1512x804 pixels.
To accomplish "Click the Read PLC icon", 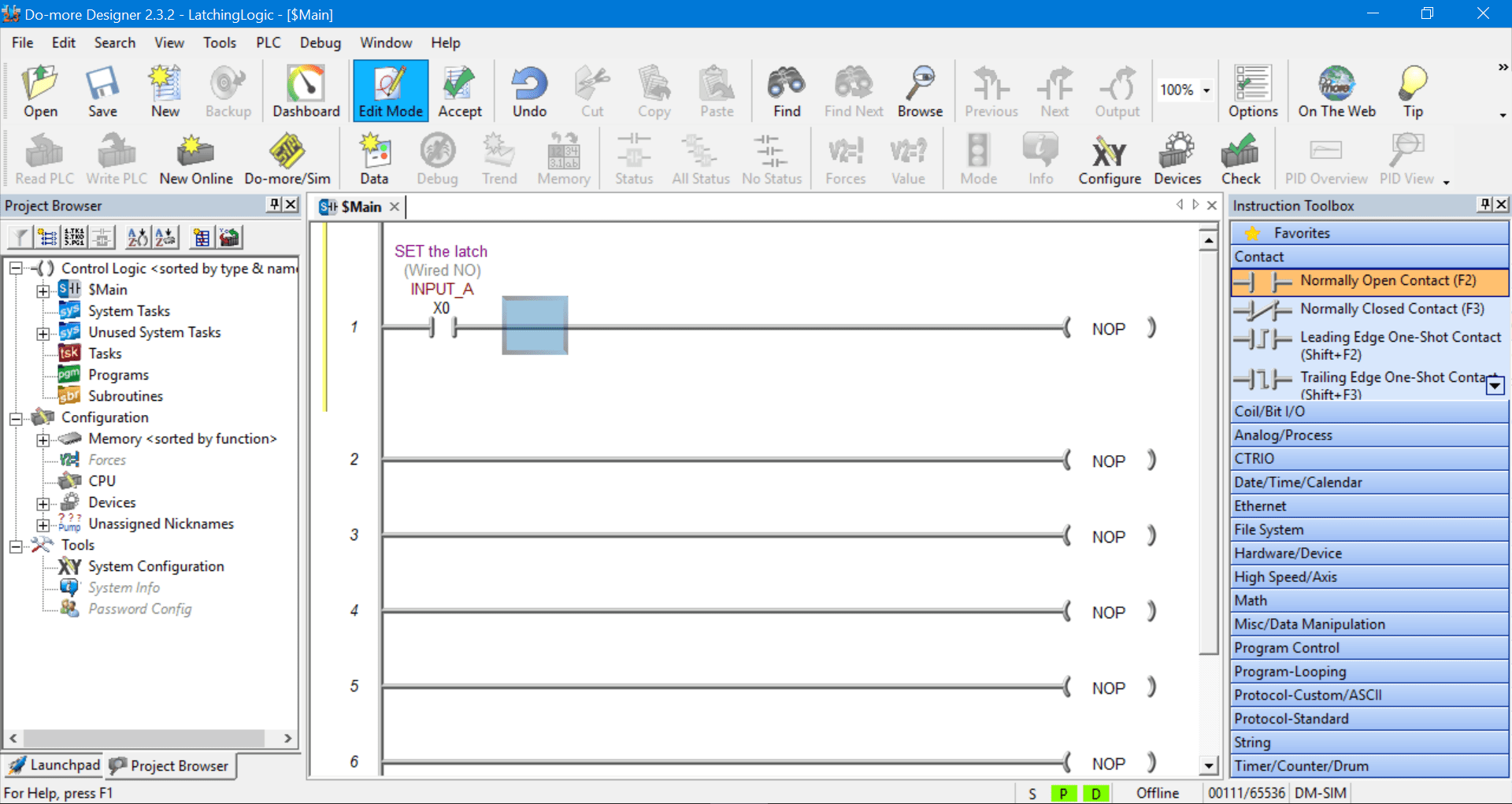I will pos(43,156).
